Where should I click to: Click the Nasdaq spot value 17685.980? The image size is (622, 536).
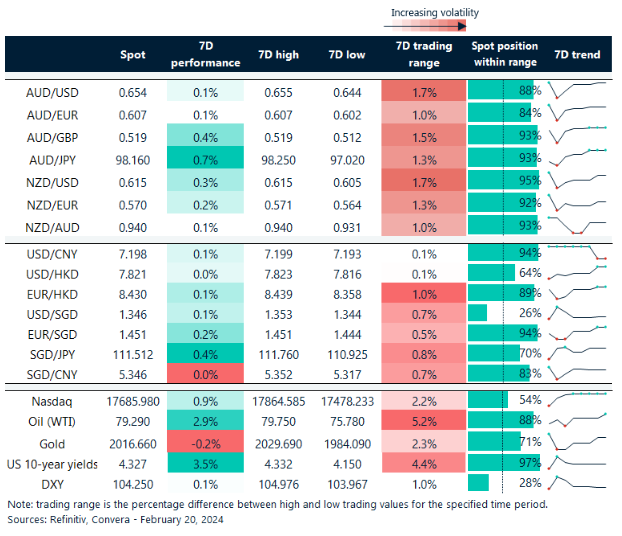point(132,399)
